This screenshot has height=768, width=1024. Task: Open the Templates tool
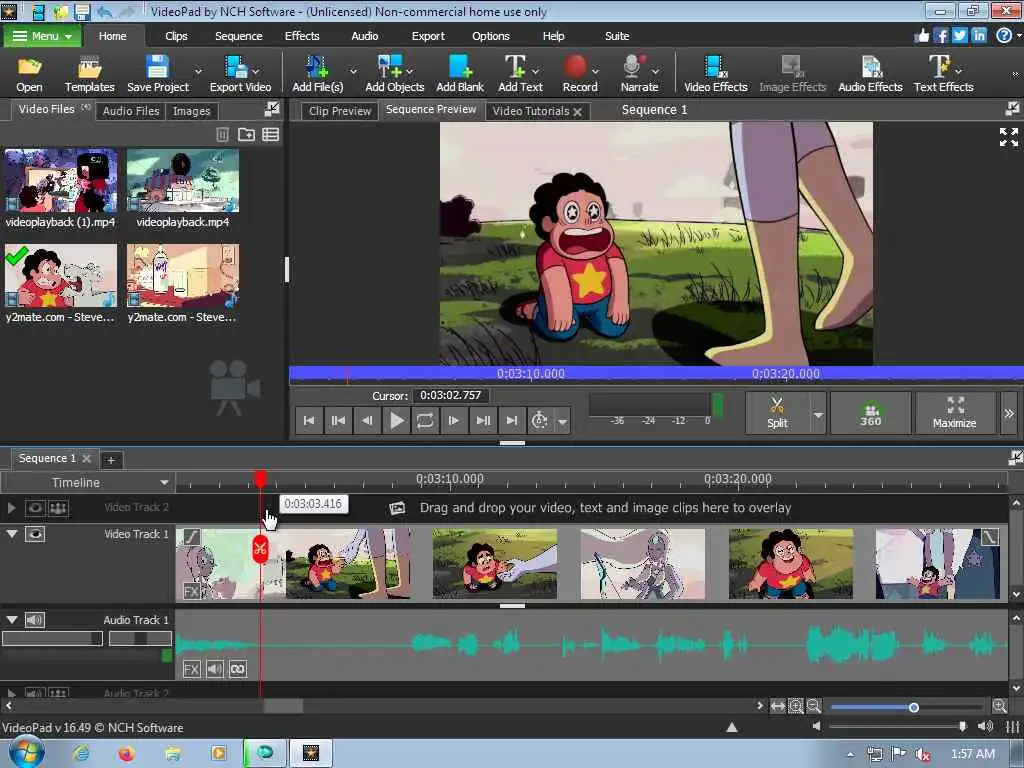[x=89, y=74]
